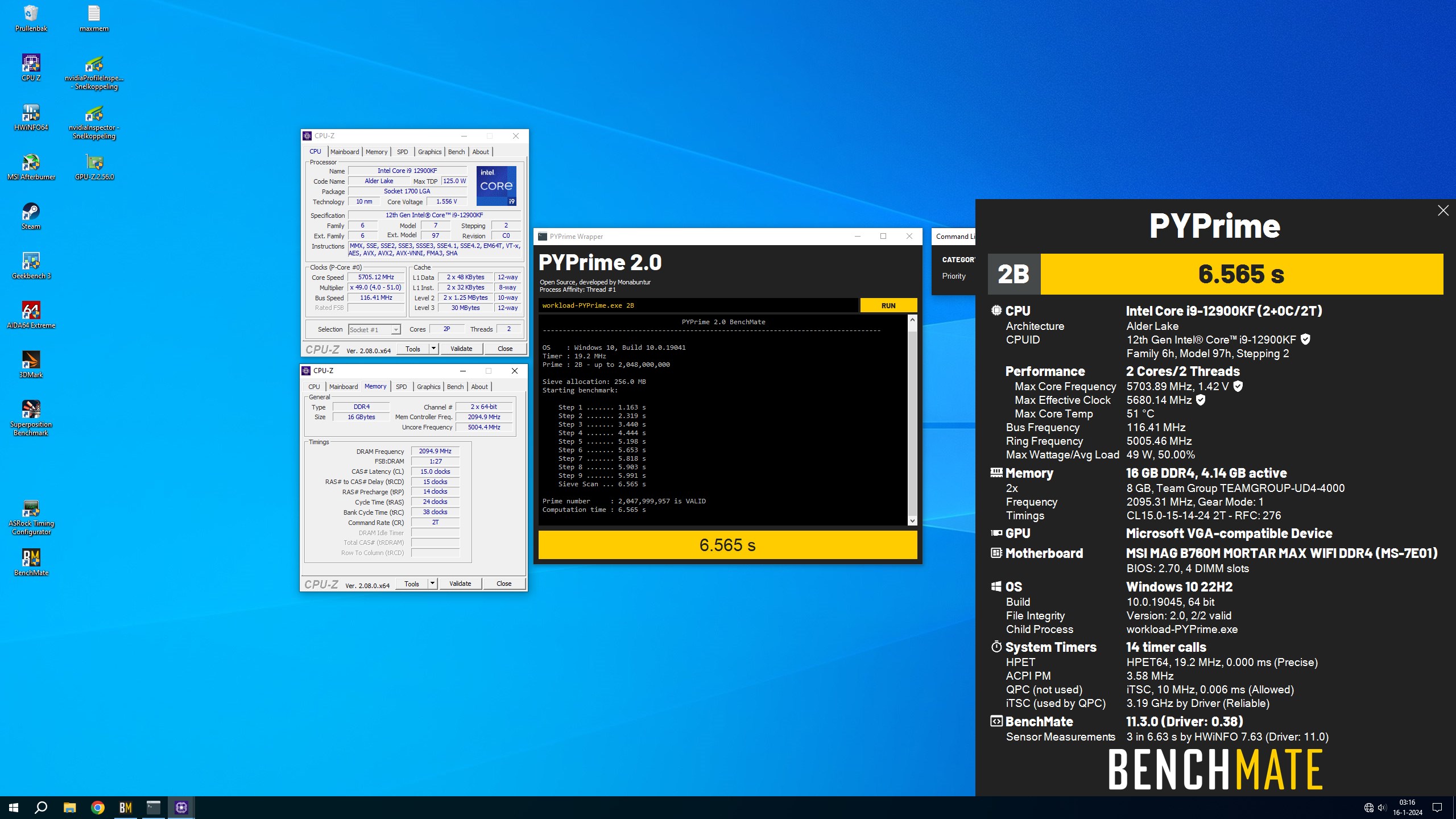The height and width of the screenshot is (819, 1456).
Task: Open SPD tab in upper CPU-Z
Action: tap(403, 152)
